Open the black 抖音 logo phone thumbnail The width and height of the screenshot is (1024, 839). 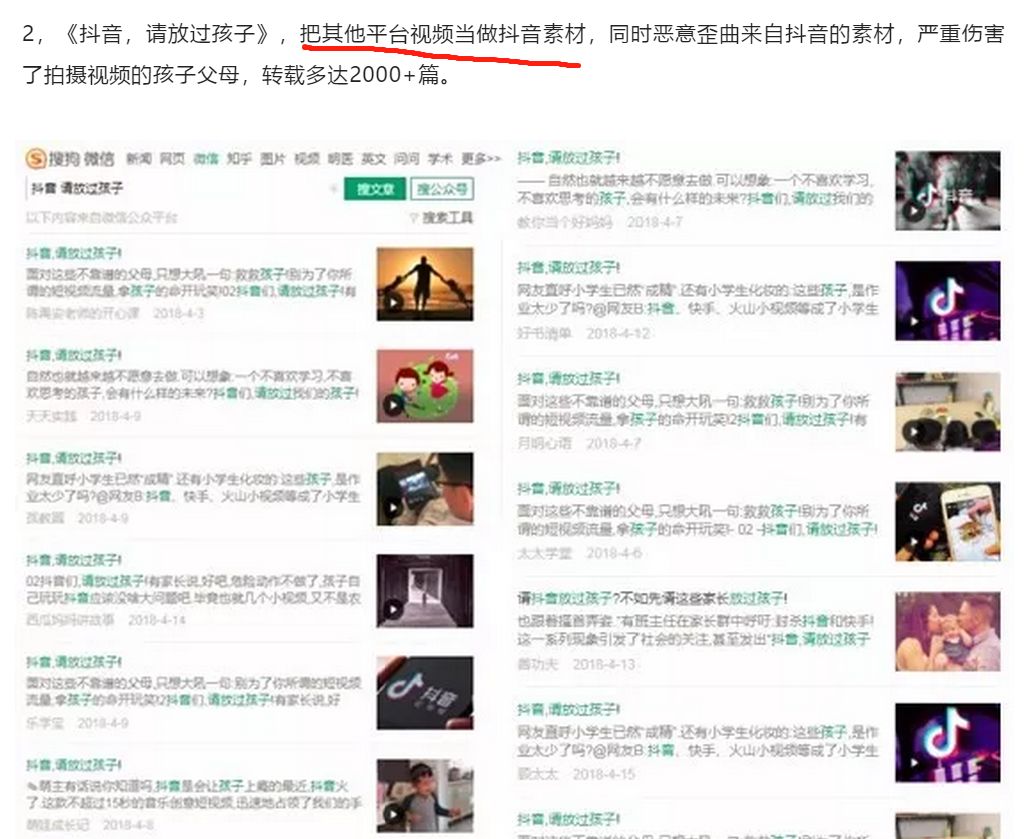point(425,692)
